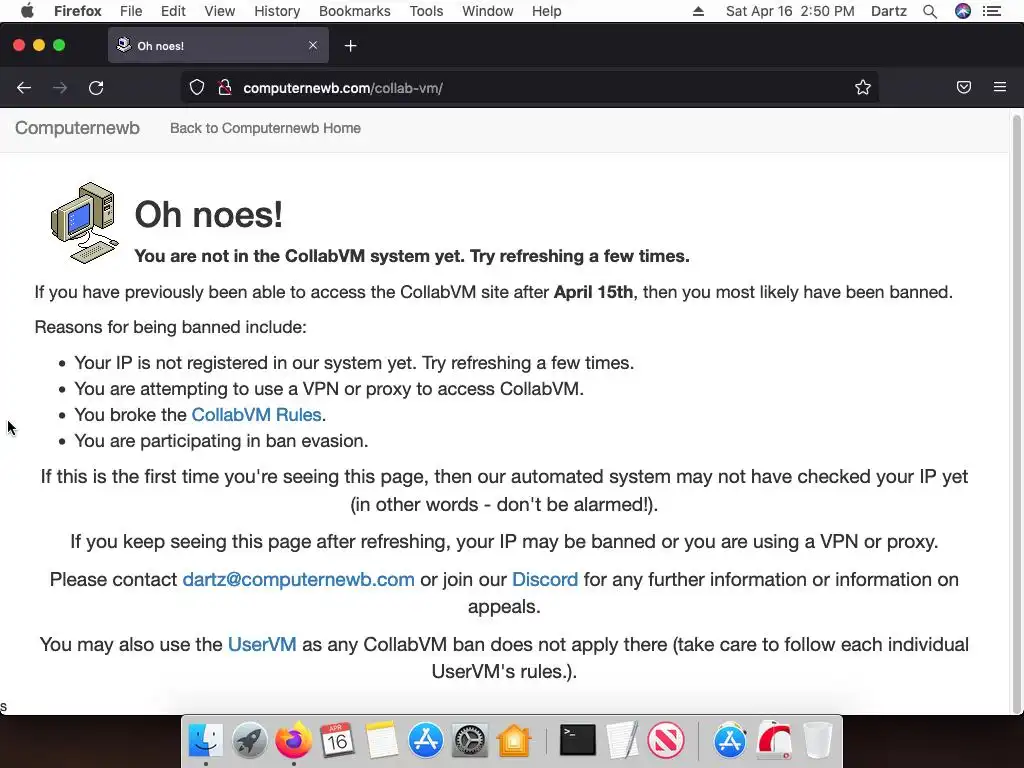1024x768 pixels.
Task: Click the retro computer image
Action: (x=85, y=223)
